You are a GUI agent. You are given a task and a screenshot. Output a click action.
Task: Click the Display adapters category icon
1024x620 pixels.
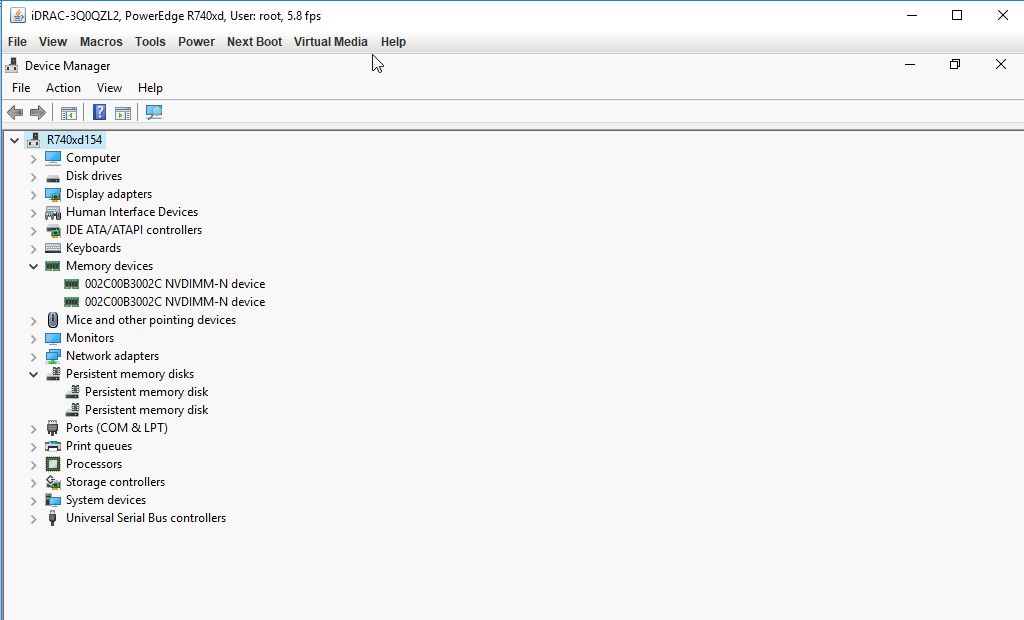[53, 194]
